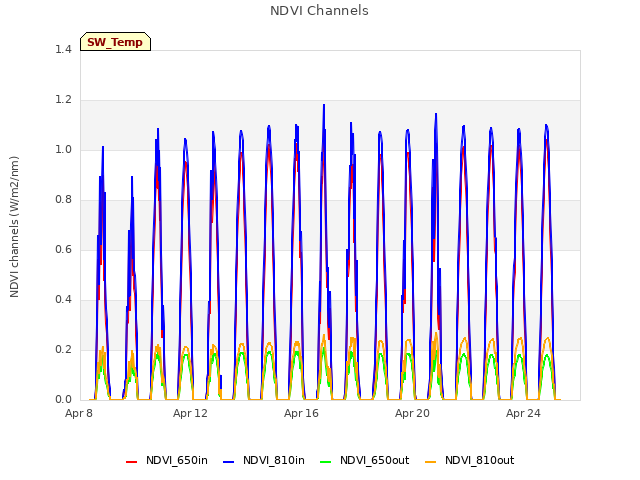Click the y-axis title NDVI channels (W/m2/nm)
Screen dimensions: 640x480
pyautogui.click(x=14, y=227)
